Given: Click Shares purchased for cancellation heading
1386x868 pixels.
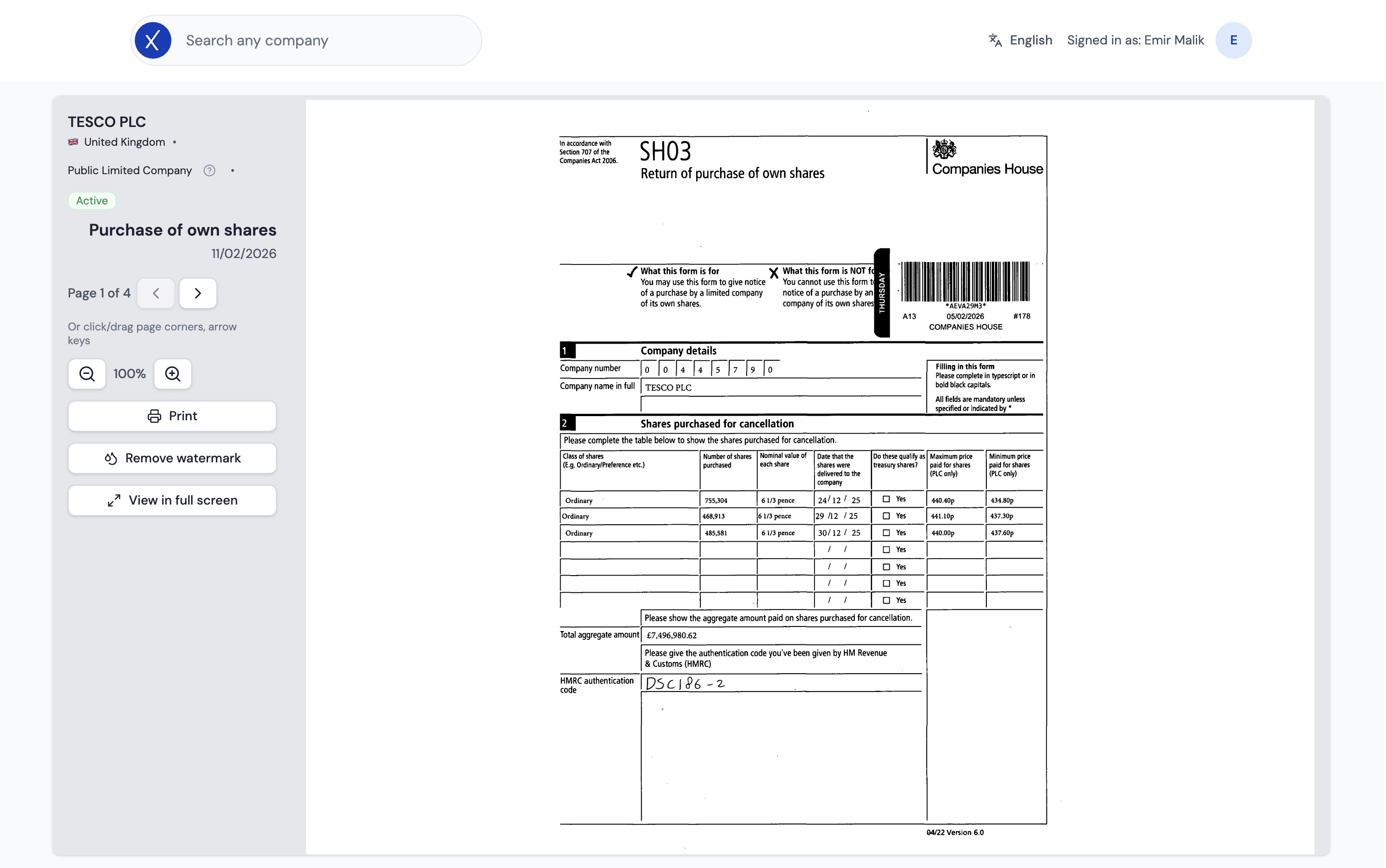Looking at the screenshot, I should (x=716, y=423).
